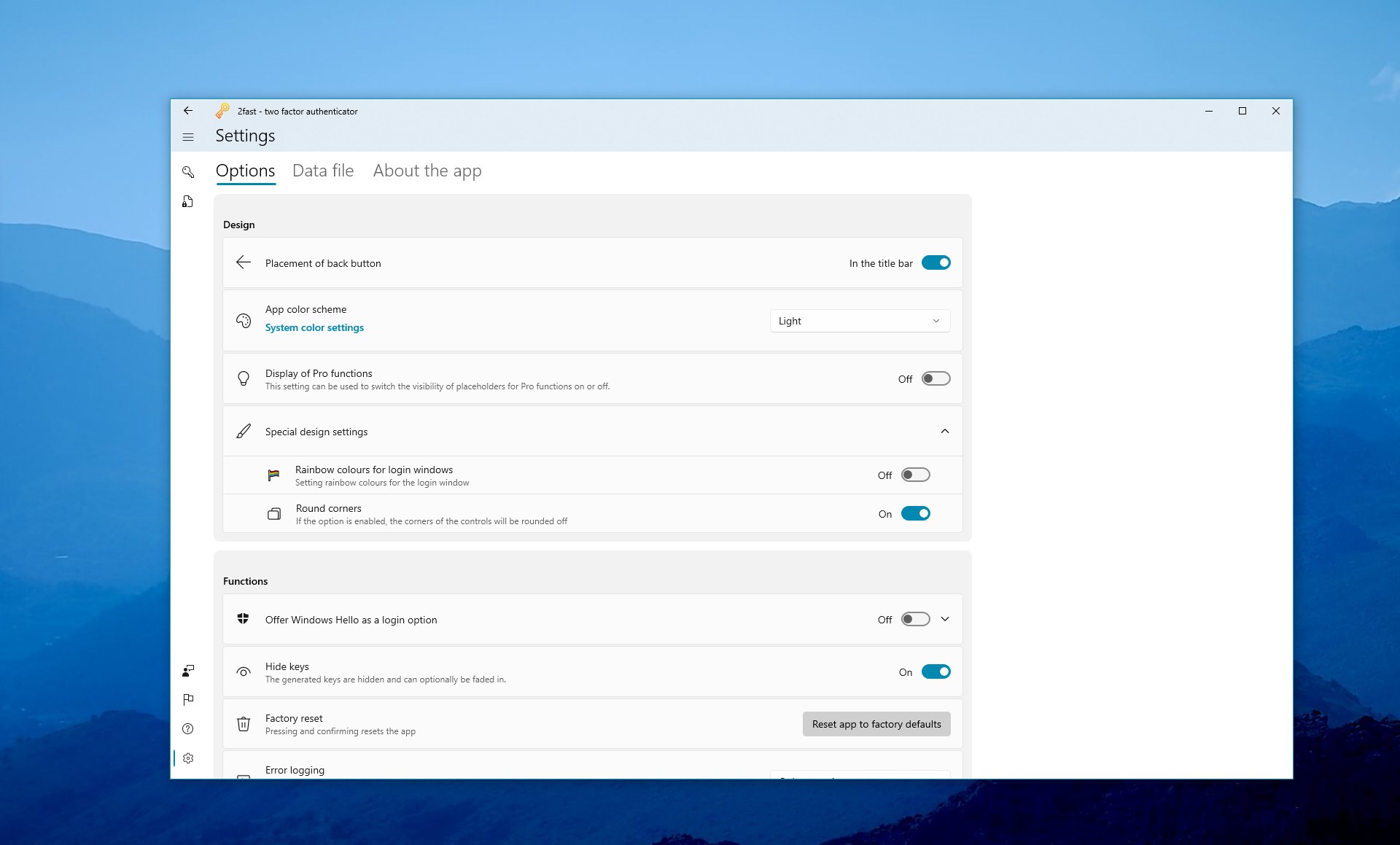Open the account list with the lock-document icon

coord(187,201)
